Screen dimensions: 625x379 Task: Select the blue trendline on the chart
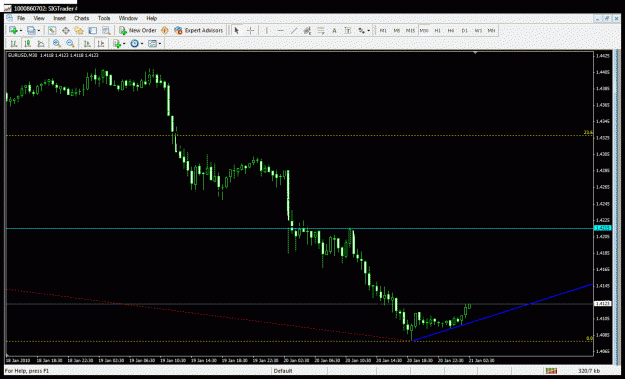(502, 313)
